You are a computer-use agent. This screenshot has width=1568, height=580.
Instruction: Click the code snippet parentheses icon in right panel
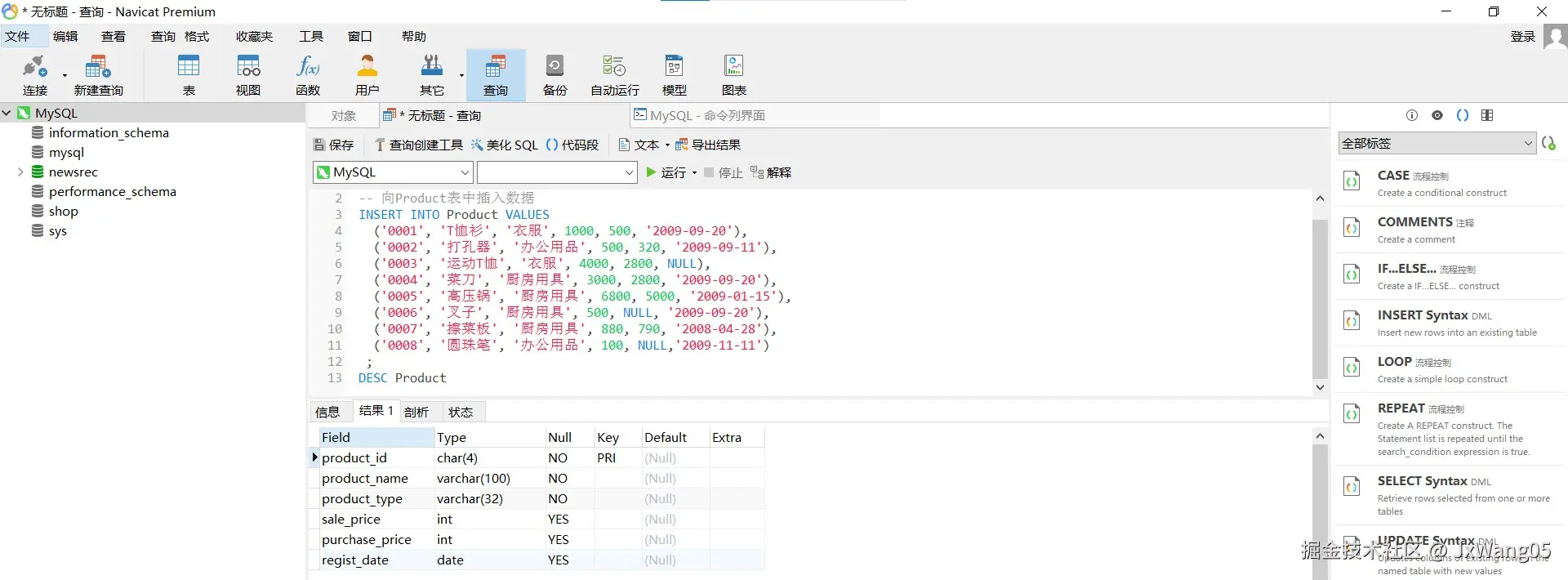(1463, 115)
